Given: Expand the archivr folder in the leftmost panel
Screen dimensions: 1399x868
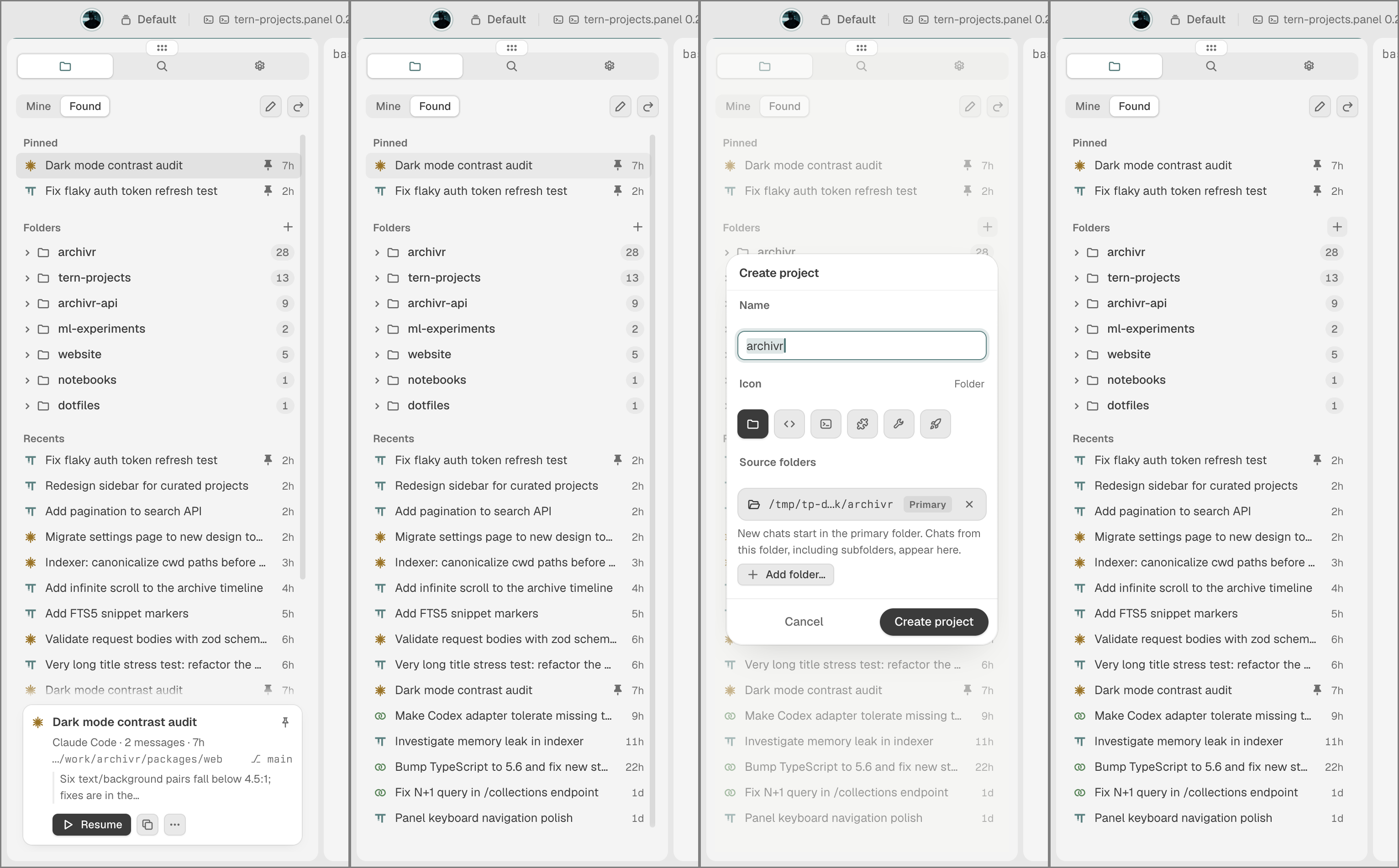Looking at the screenshot, I should pos(27,252).
